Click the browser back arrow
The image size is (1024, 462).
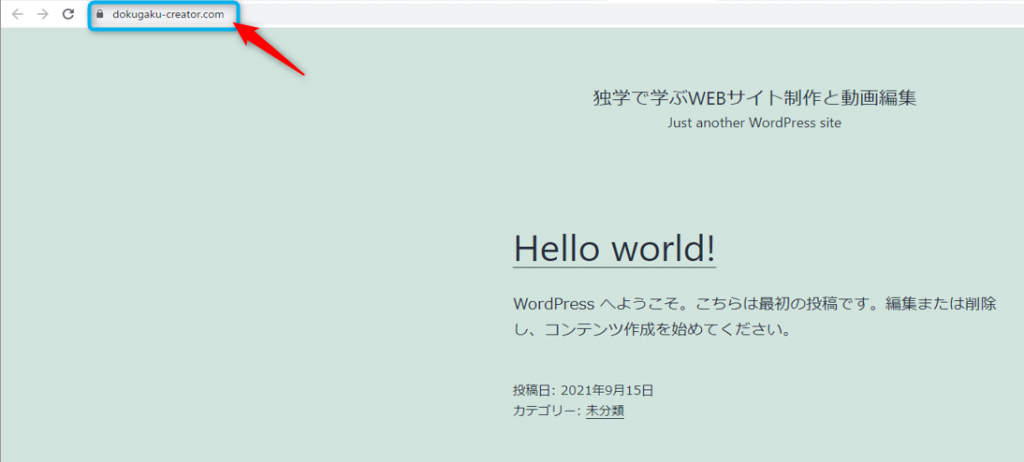[x=18, y=14]
